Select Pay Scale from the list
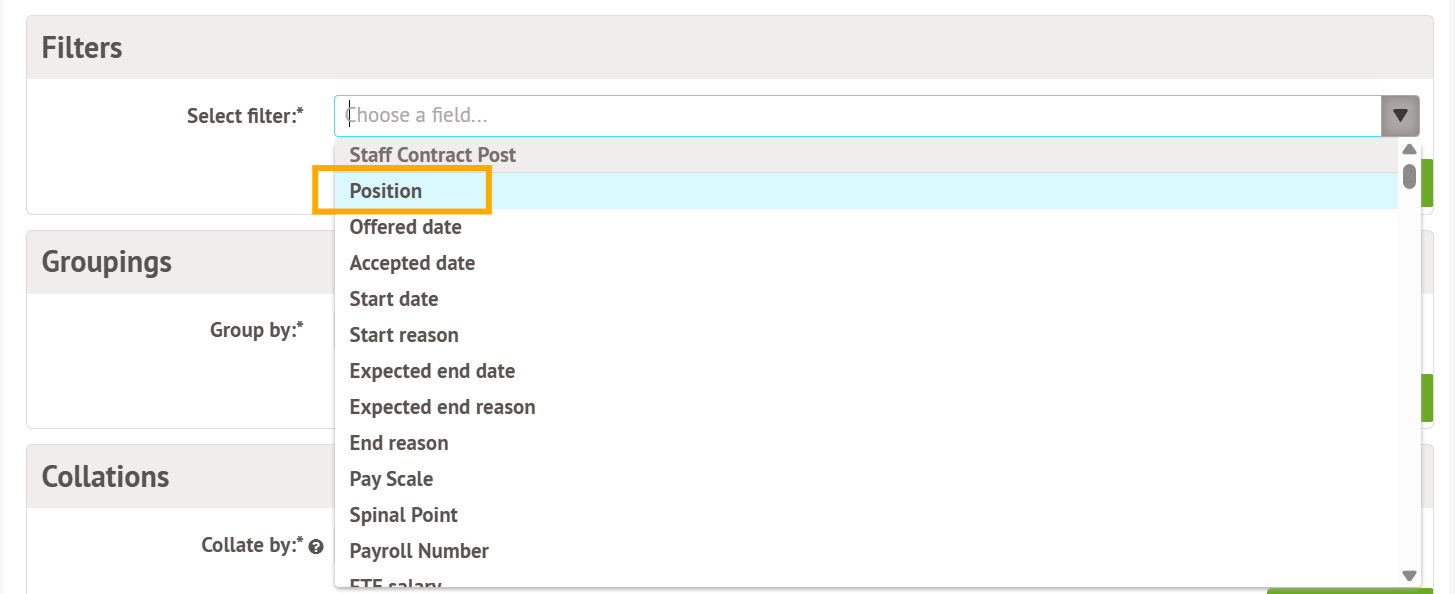The image size is (1455, 594). click(391, 479)
